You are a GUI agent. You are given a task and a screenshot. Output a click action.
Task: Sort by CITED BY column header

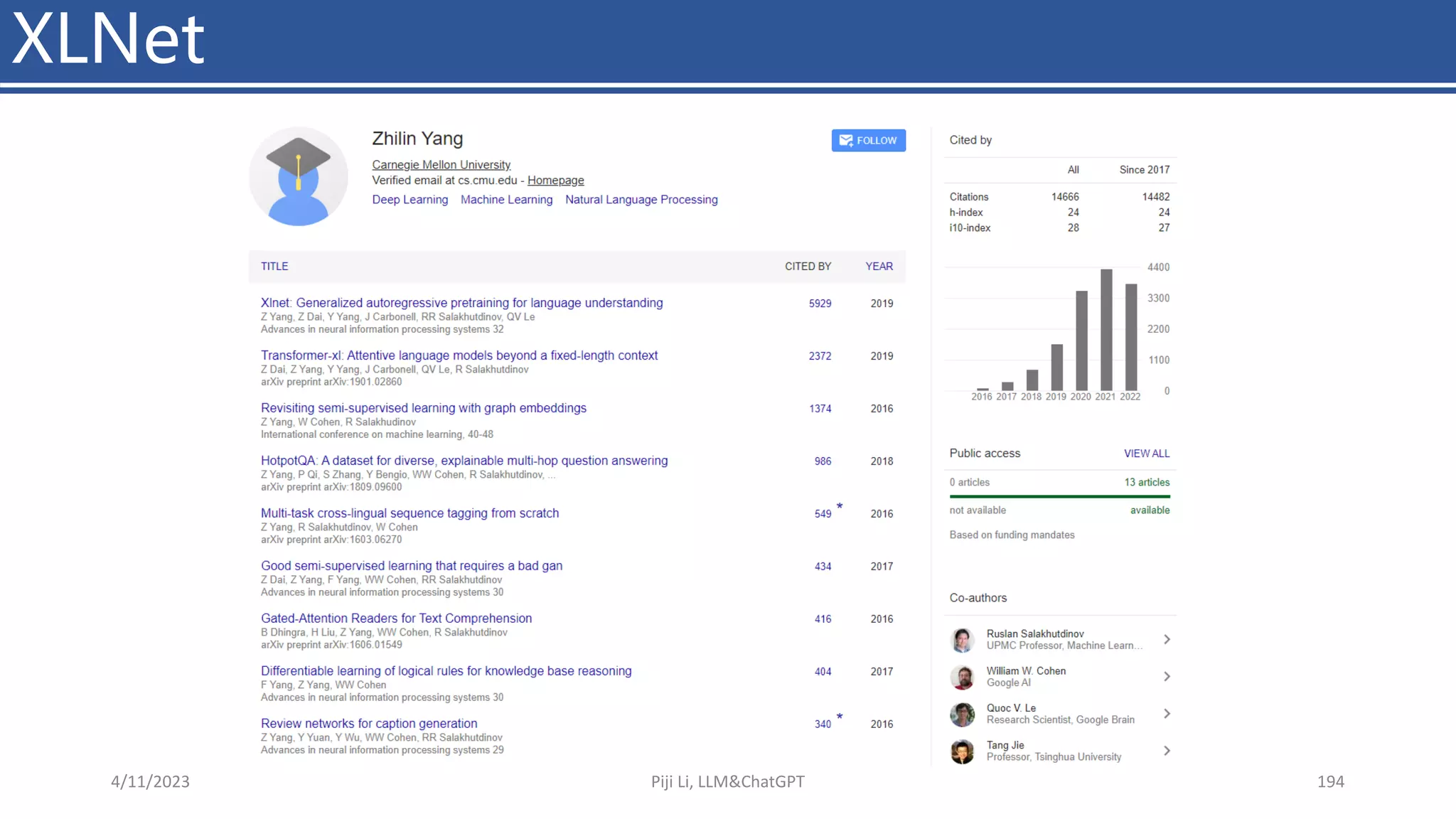click(808, 267)
